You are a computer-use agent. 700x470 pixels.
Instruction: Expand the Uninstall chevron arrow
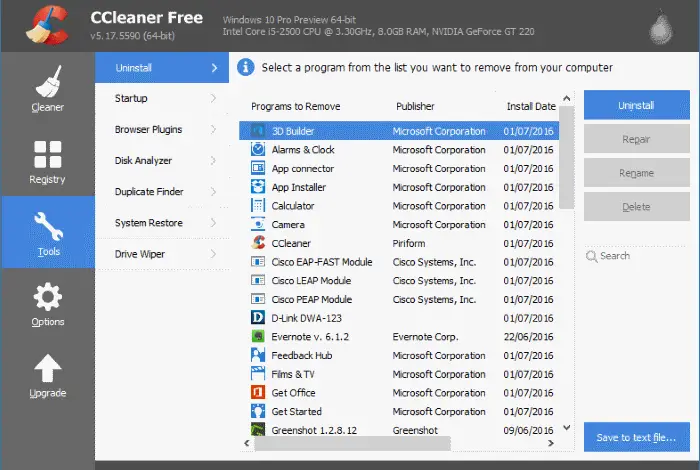pyautogui.click(x=214, y=68)
